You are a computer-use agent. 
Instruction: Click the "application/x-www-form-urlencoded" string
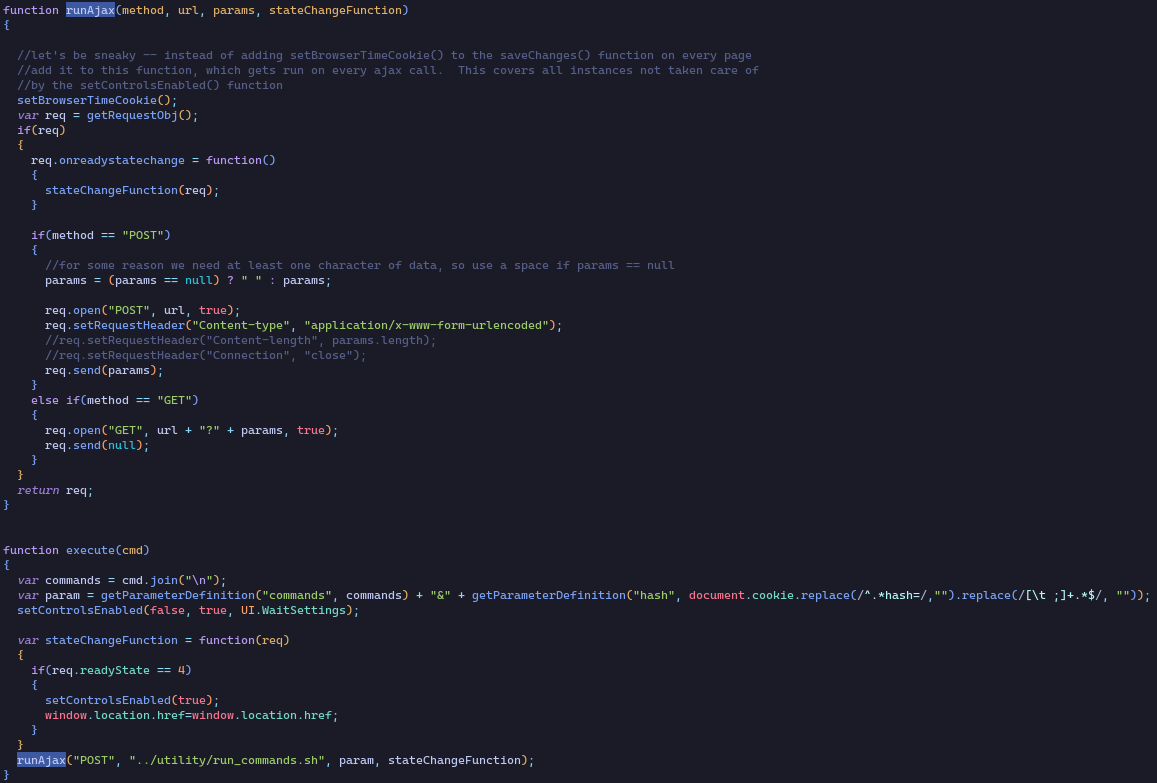(429, 325)
